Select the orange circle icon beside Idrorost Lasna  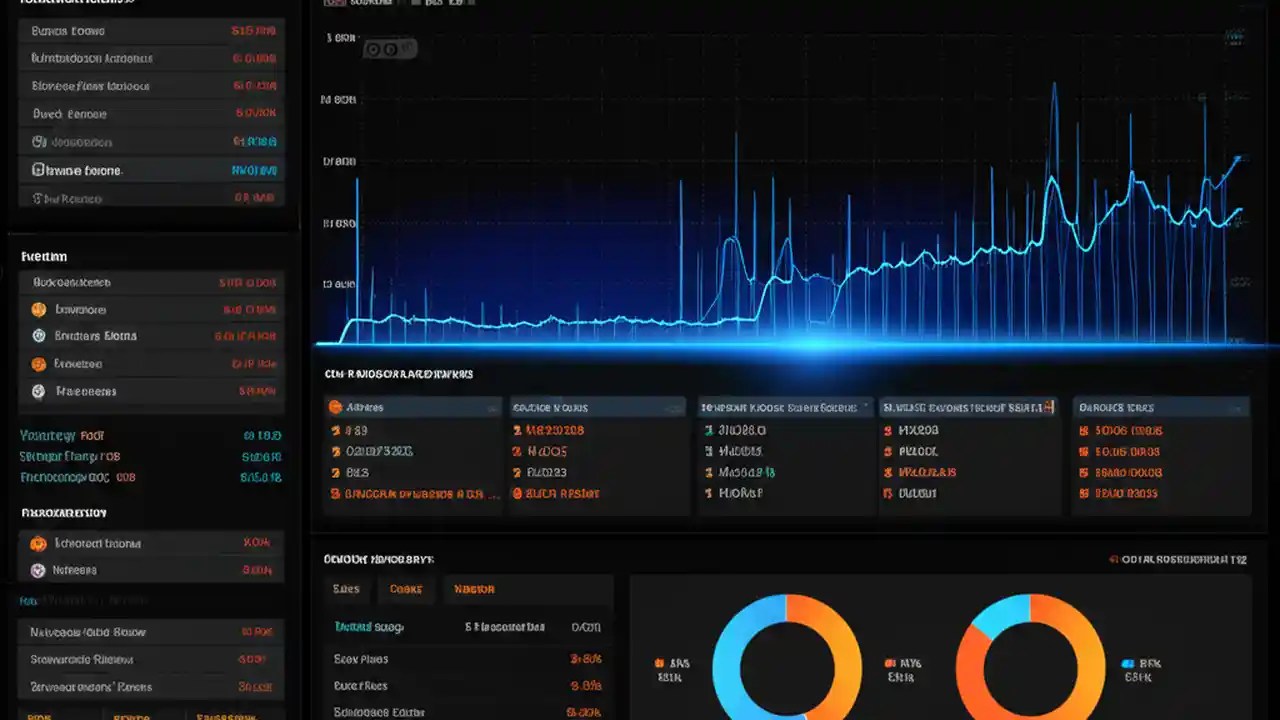[x=38, y=543]
